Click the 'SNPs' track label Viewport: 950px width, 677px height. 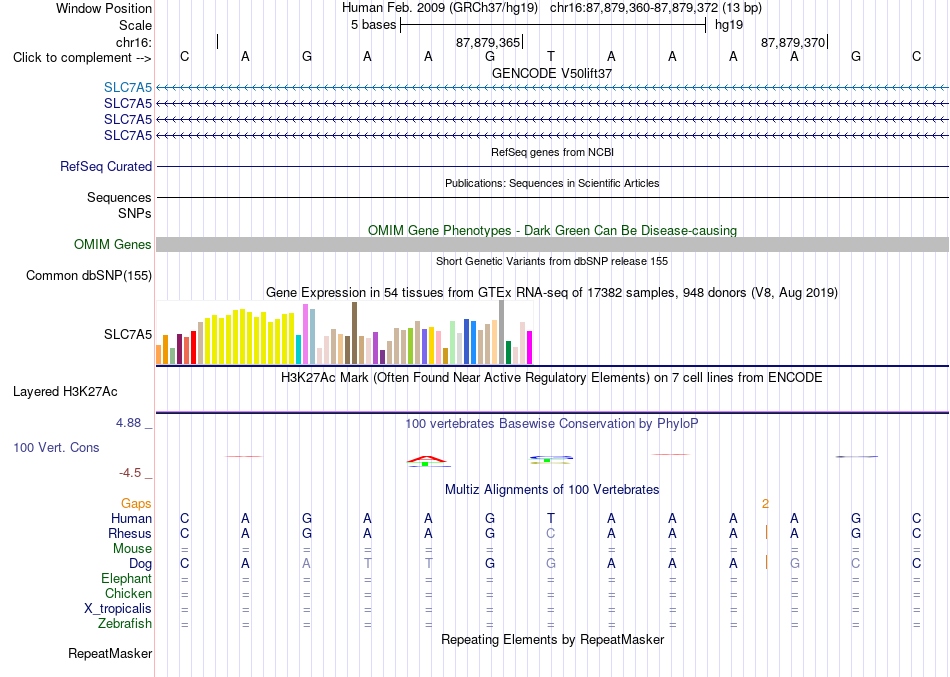pos(135,213)
